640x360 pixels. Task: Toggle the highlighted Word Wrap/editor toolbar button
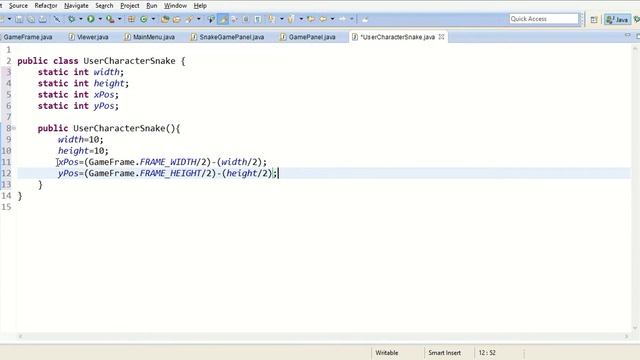(x=223, y=19)
